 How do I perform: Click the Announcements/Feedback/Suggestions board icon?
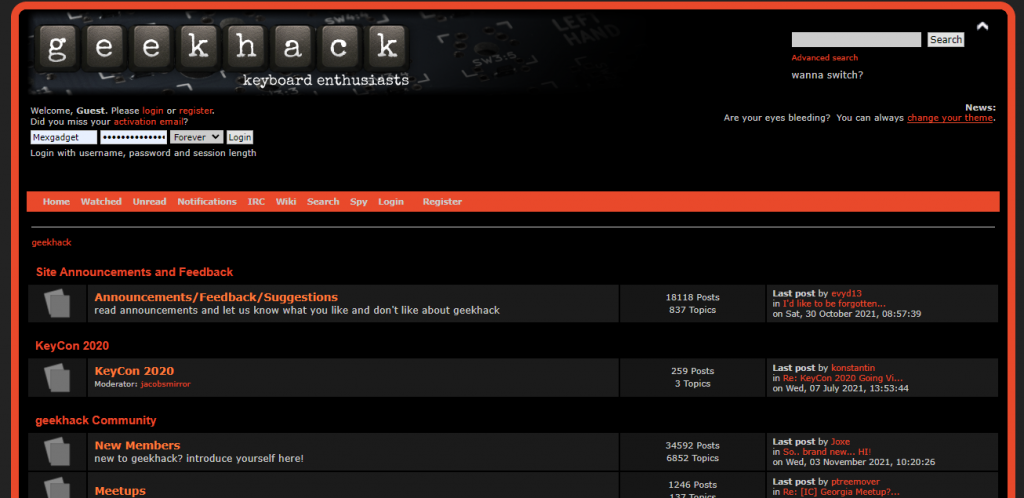tap(57, 303)
